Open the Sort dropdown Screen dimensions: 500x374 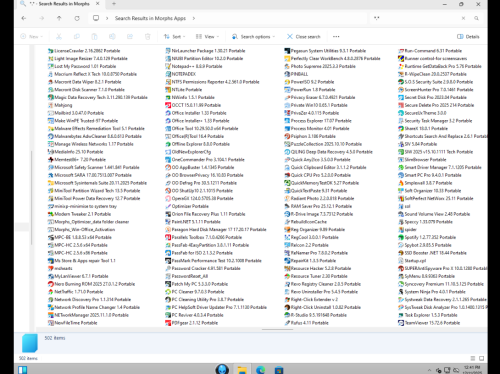coord(174,37)
